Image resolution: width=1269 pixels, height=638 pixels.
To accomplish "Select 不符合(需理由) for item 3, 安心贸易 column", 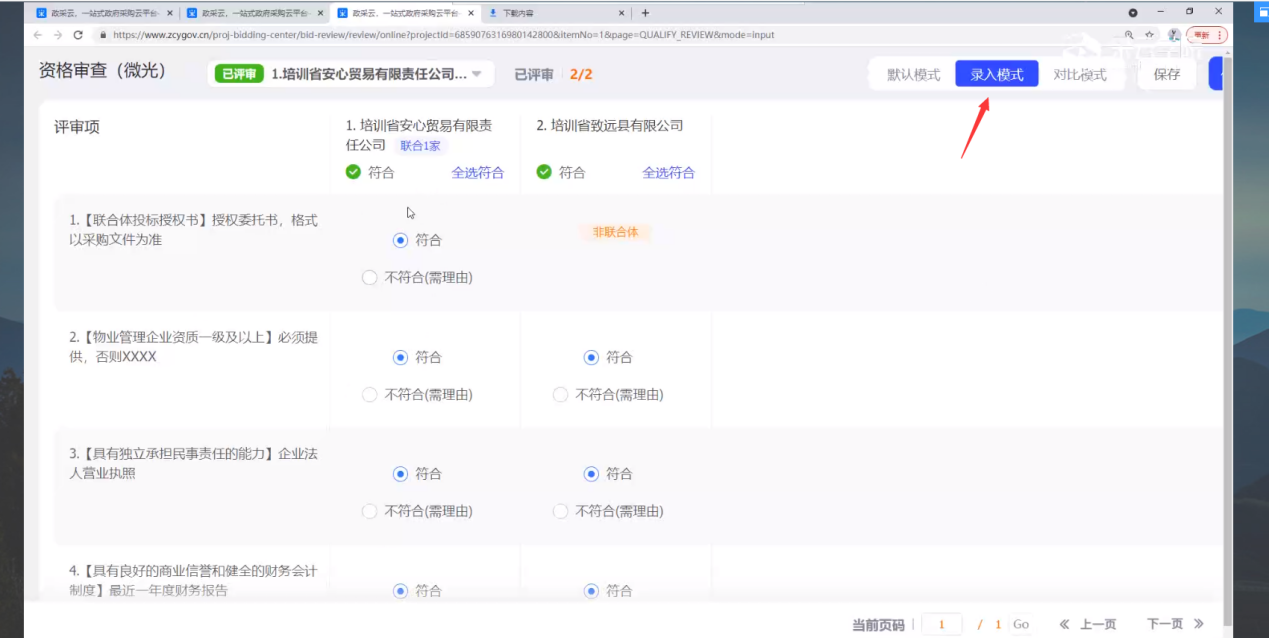I will pyautogui.click(x=370, y=512).
